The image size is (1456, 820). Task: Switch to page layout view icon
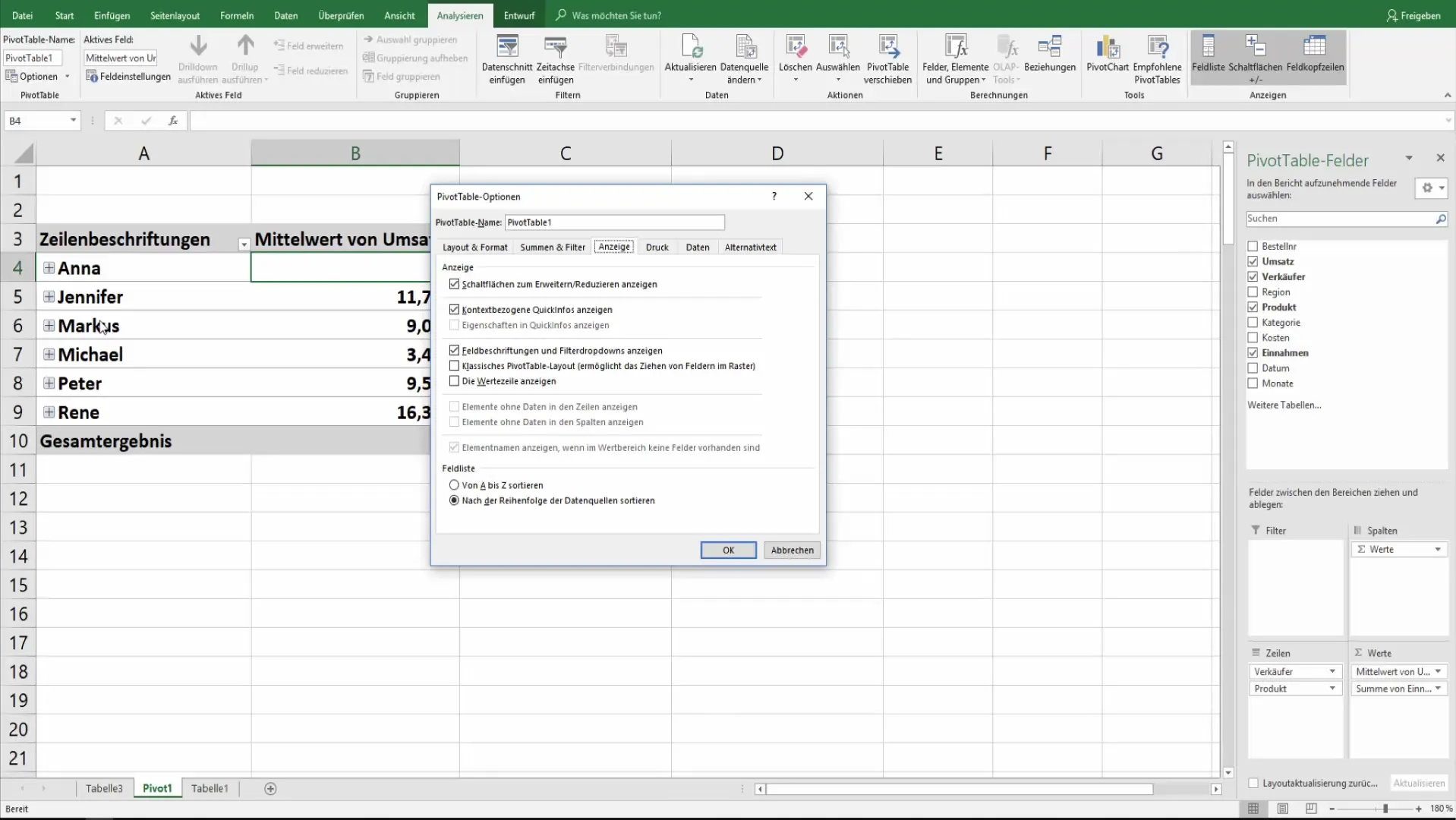pos(1282,809)
